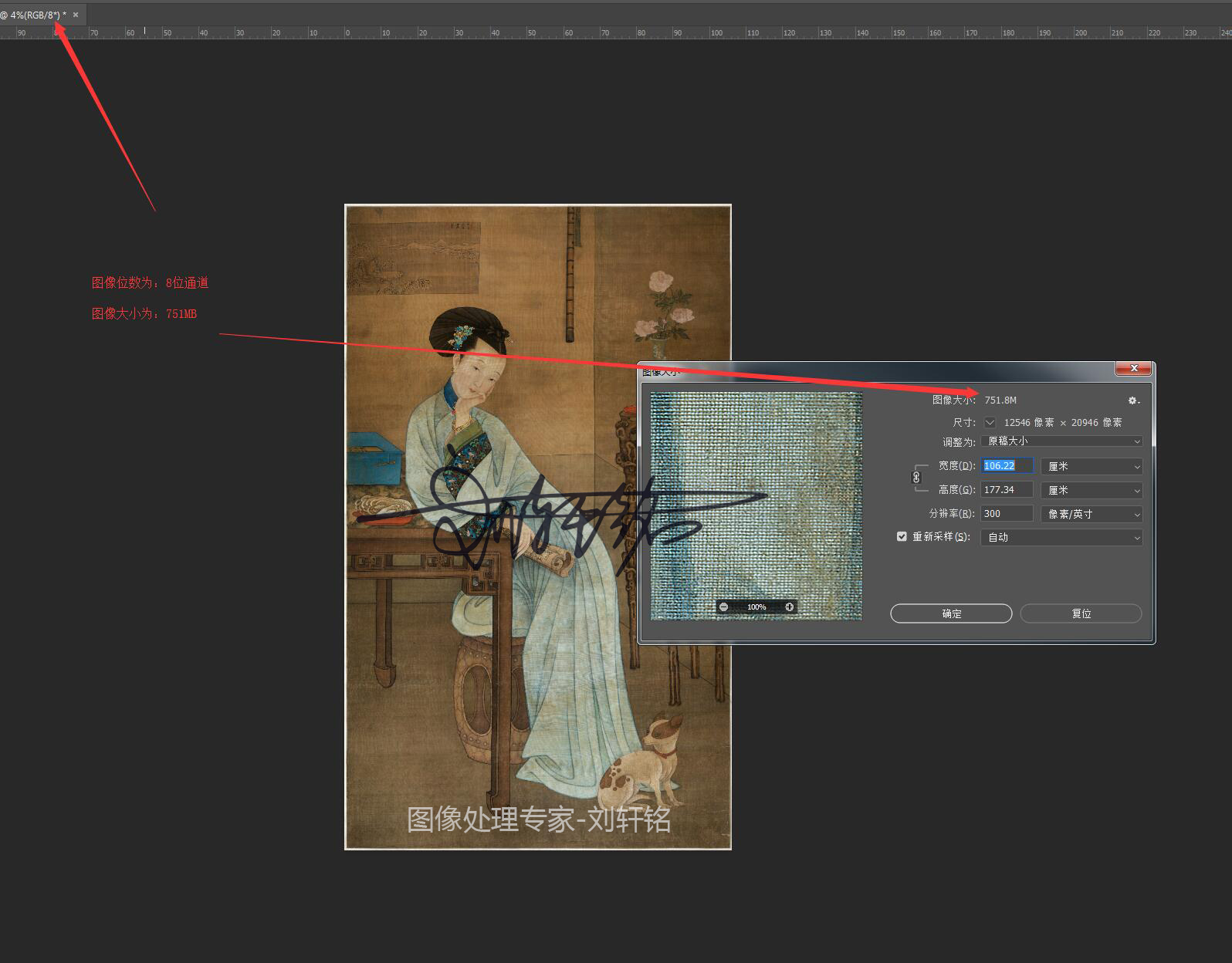Open the 尺寸 unit dropdown arrow

coord(990,423)
